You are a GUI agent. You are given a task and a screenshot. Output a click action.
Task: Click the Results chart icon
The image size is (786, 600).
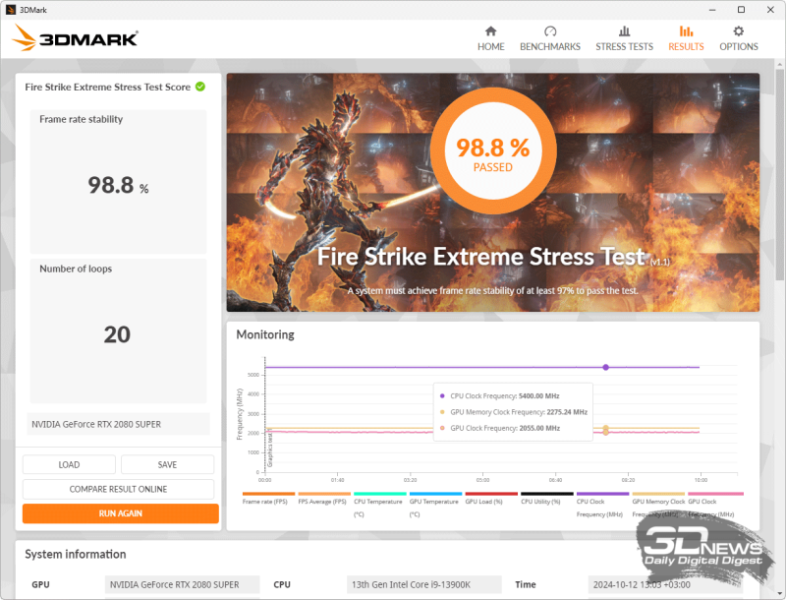pyautogui.click(x=686, y=32)
